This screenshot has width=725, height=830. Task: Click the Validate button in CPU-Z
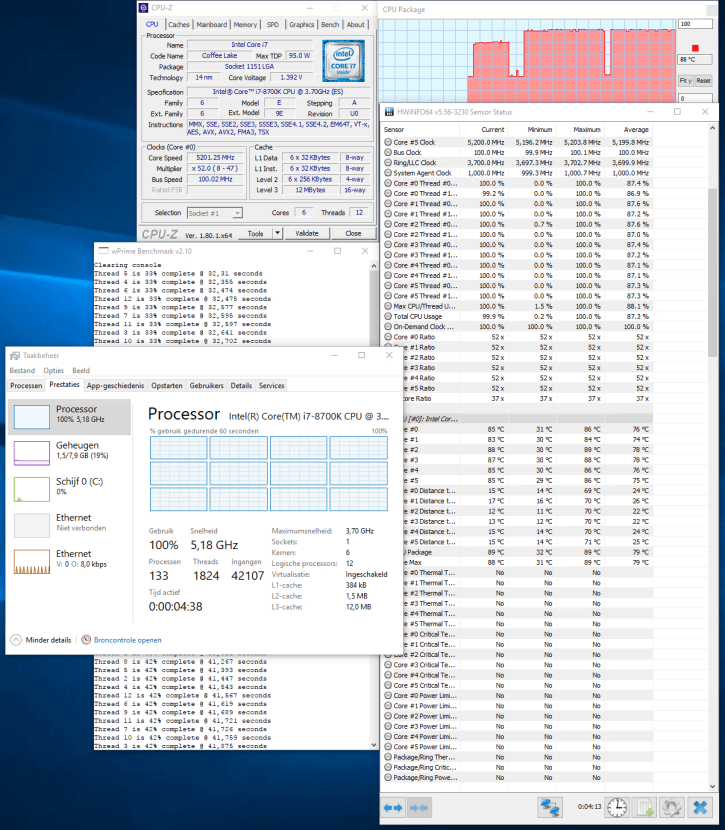click(307, 233)
